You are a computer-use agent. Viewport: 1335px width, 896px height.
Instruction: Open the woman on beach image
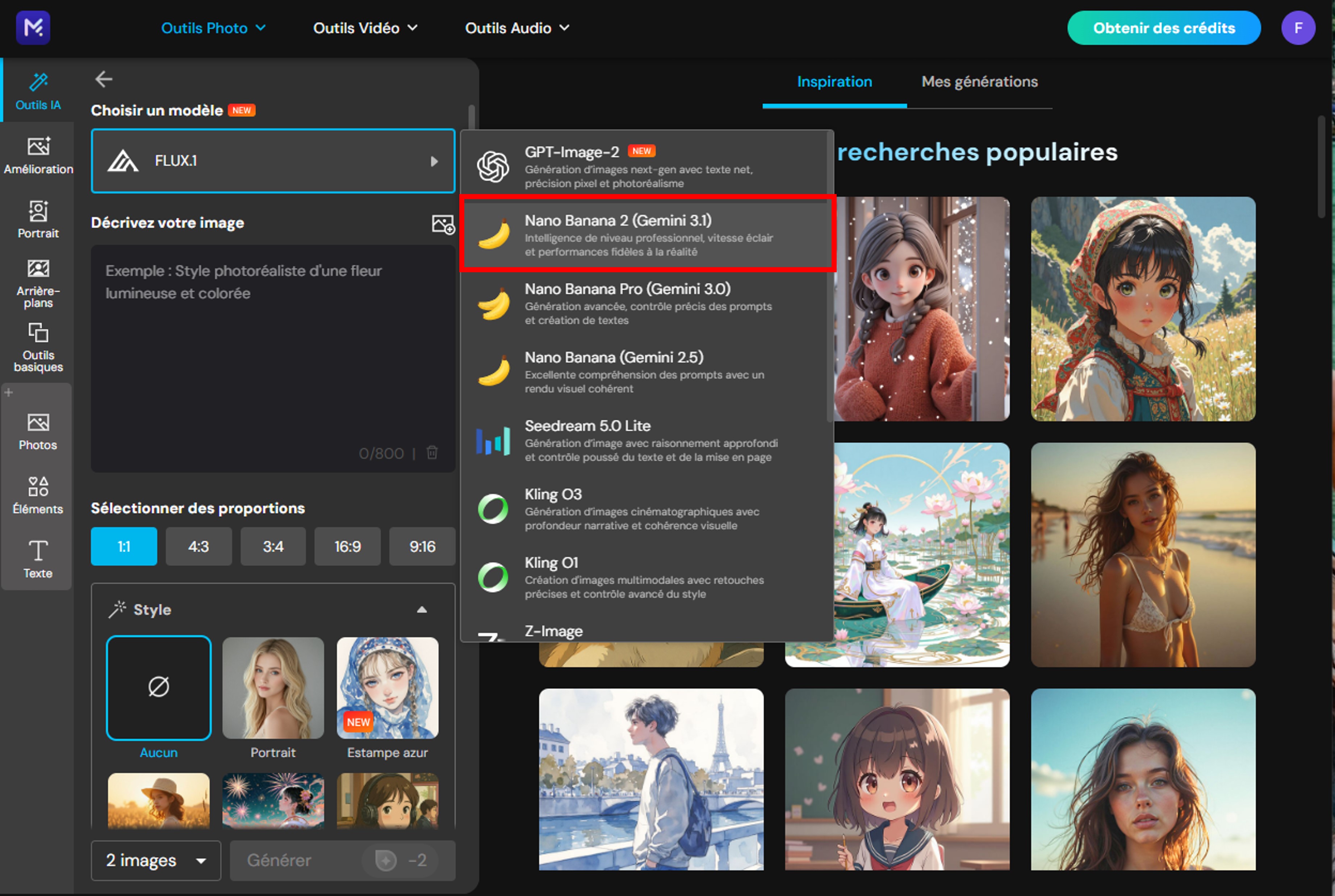tap(1143, 554)
